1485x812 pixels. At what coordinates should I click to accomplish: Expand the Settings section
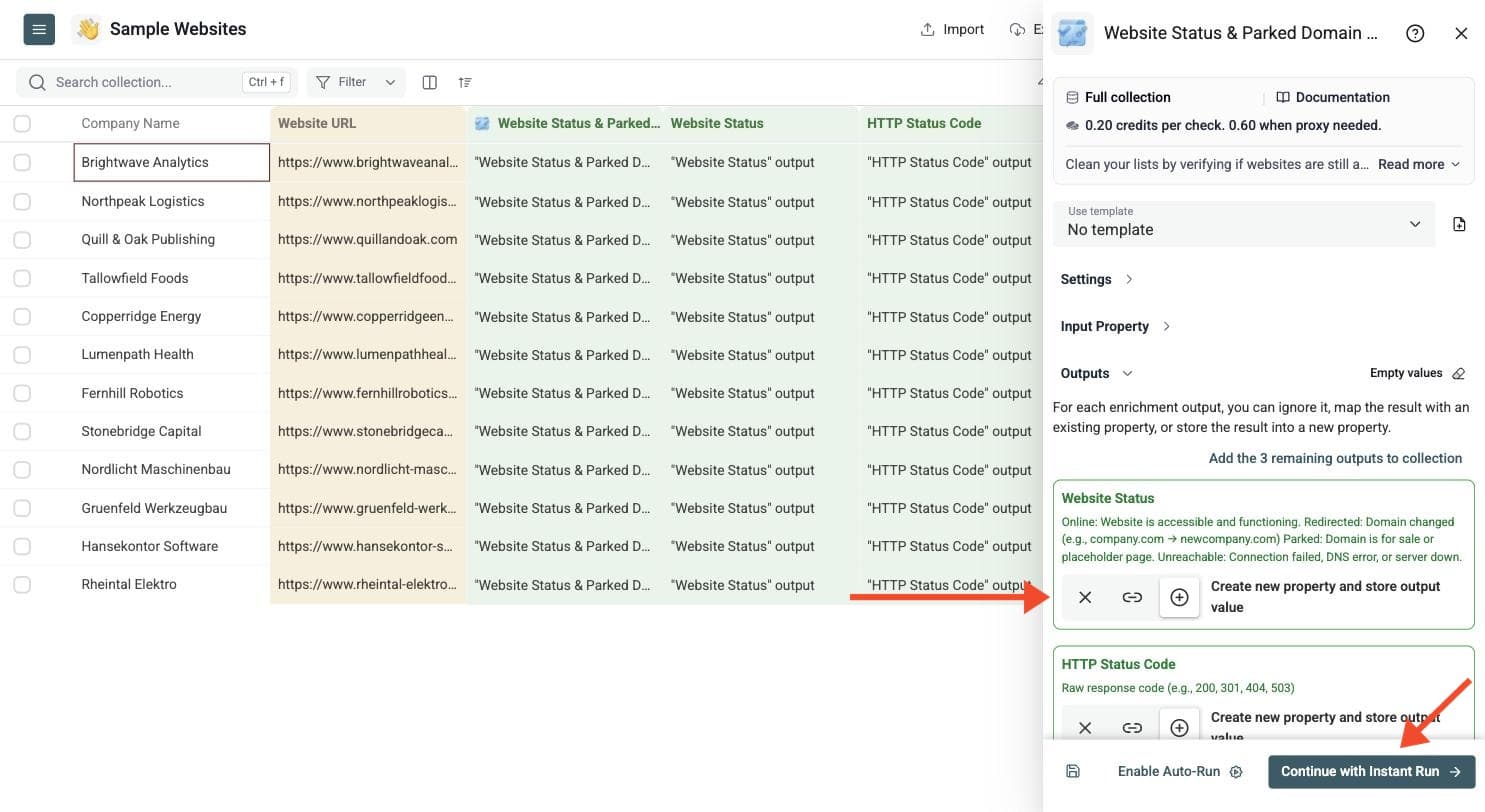point(1097,279)
